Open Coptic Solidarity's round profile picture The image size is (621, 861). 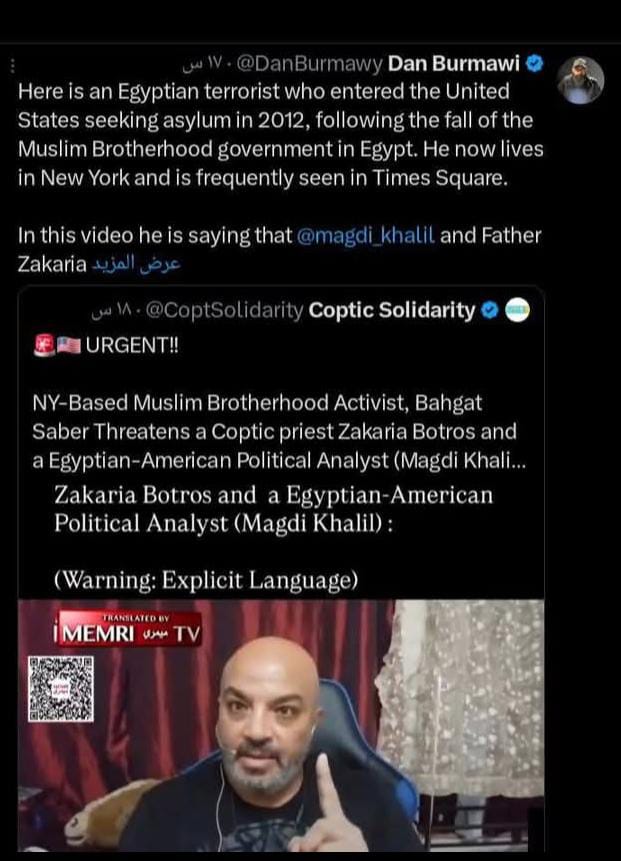click(x=517, y=310)
